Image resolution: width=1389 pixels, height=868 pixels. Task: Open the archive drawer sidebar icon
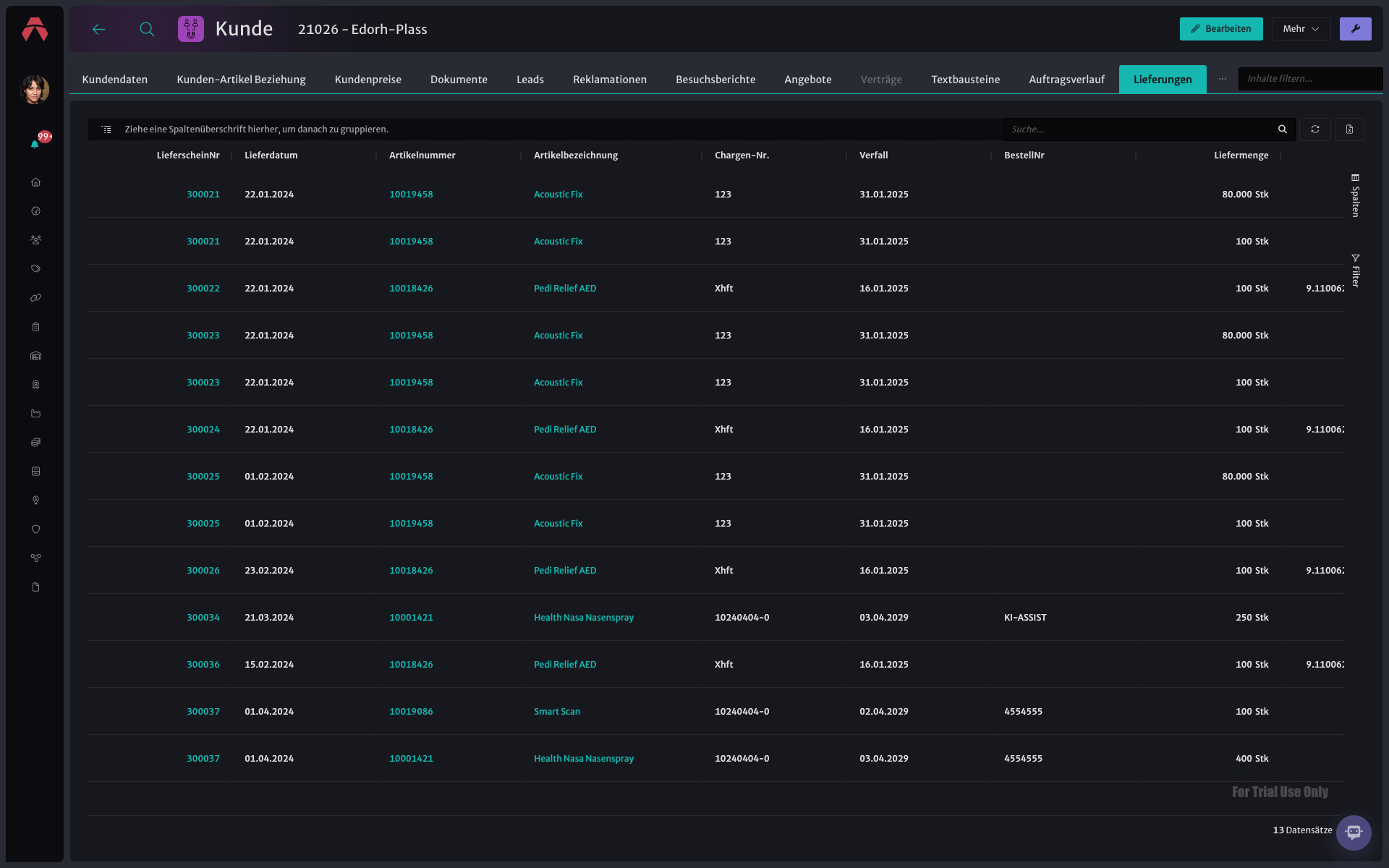(x=35, y=472)
